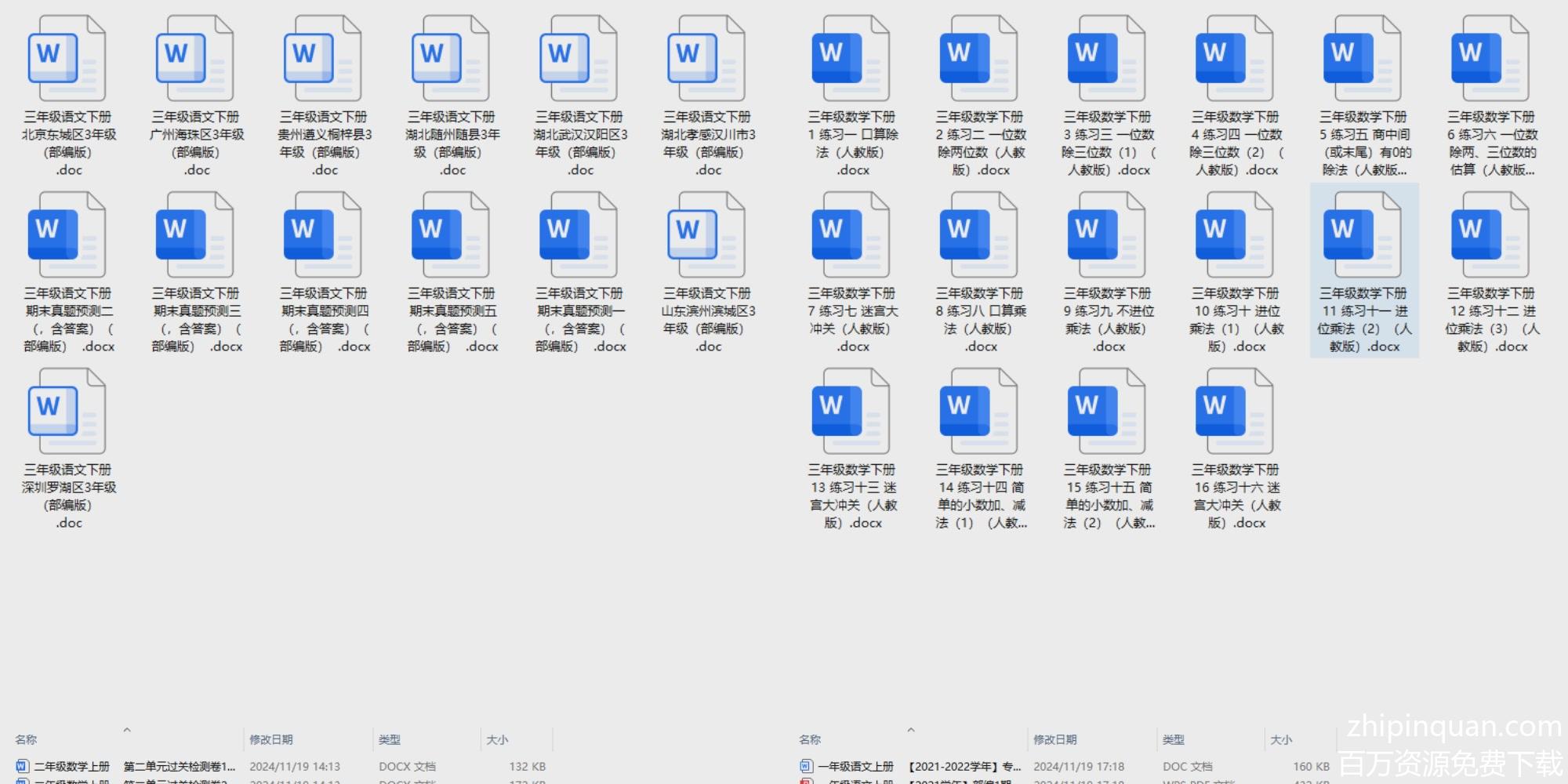Screen dimensions: 1568x784
Task: Select the 期末真题预测二 docx file icon
Action: [67, 235]
